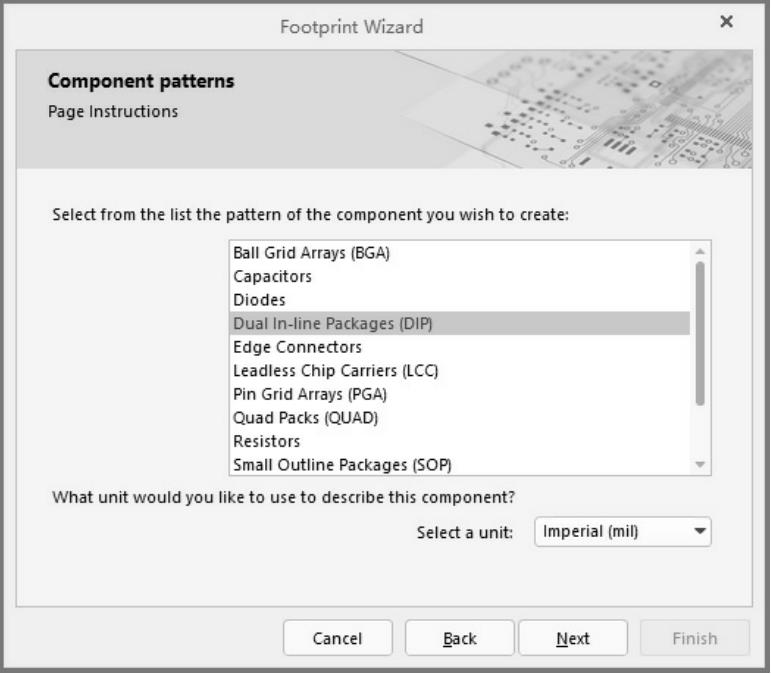This screenshot has height=674, width=771.
Task: Open the unit selection dropdown
Action: [x=622, y=531]
